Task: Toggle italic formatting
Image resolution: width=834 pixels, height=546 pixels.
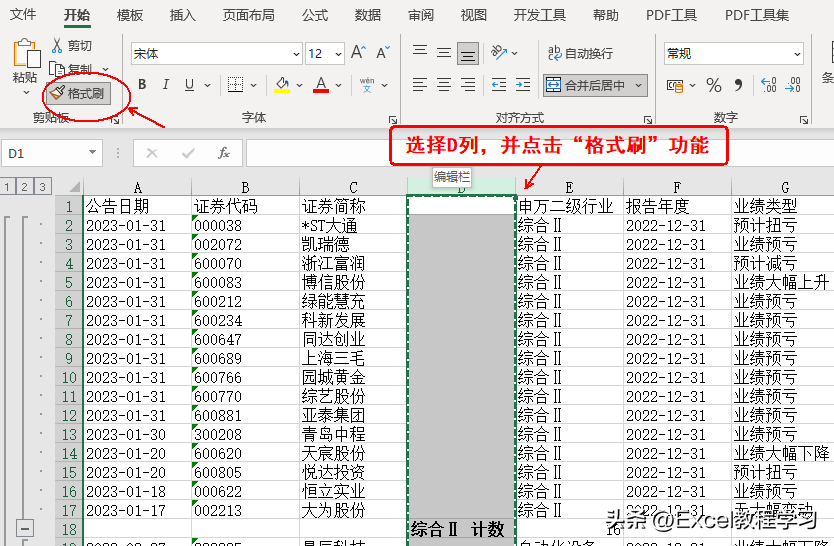Action: [x=165, y=85]
